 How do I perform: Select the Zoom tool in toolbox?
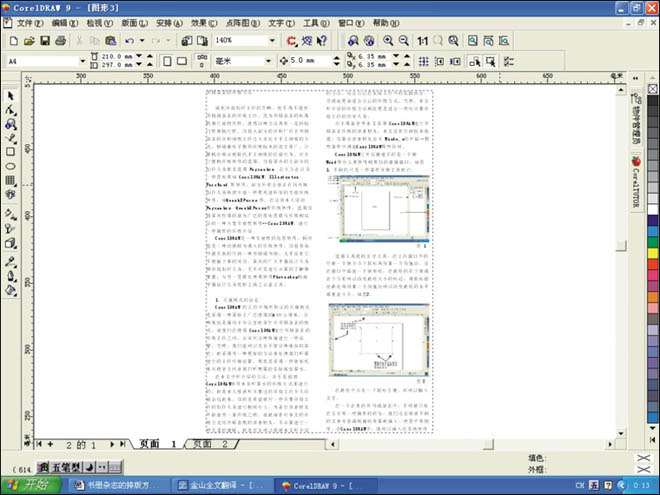(10, 124)
